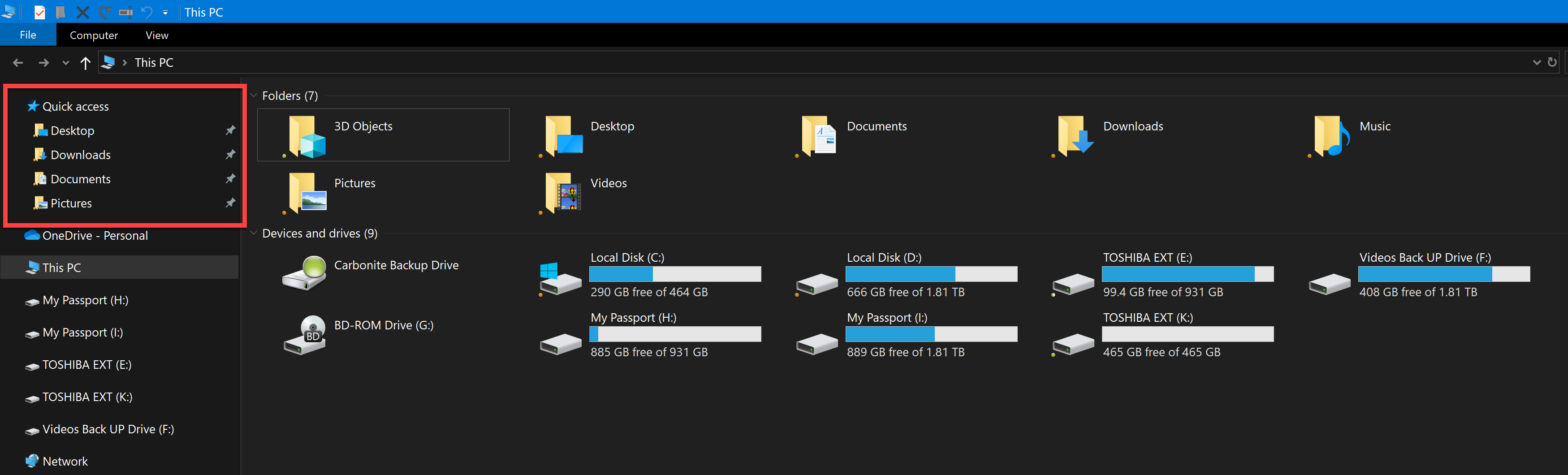This screenshot has height=475, width=1568.
Task: Click Local Disk (D:) storage usage bar
Action: (x=931, y=274)
